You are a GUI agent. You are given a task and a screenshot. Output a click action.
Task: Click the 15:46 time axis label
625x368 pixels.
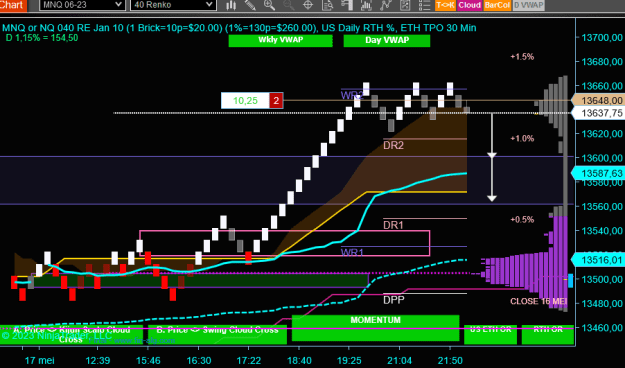[148, 360]
